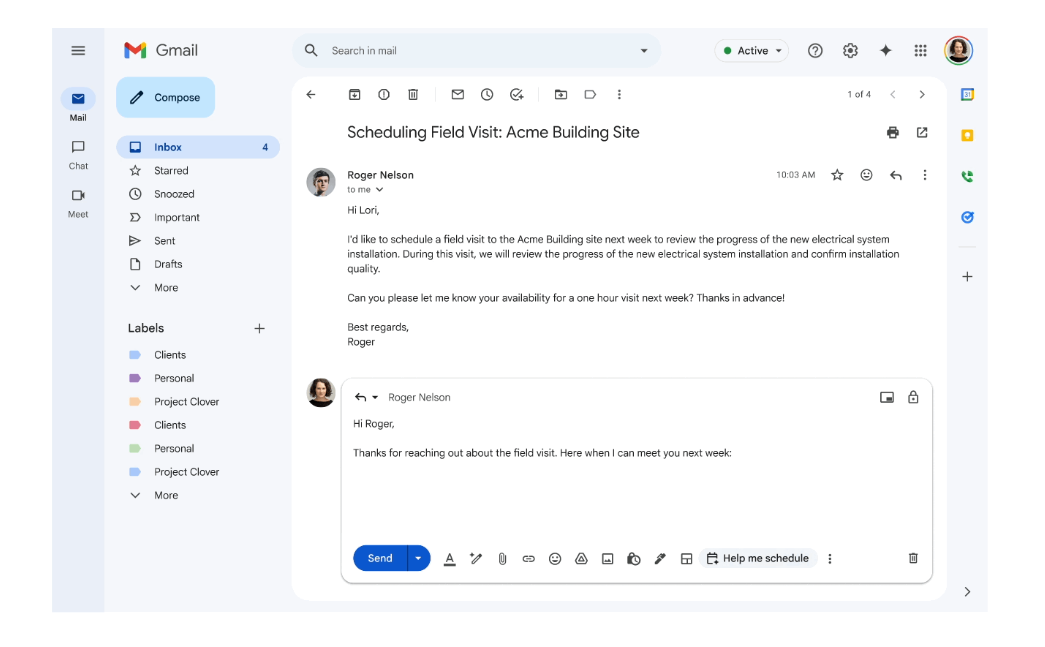Star the message from Roger Nelson
Viewport: 1045px width, 647px height.
tap(837, 175)
